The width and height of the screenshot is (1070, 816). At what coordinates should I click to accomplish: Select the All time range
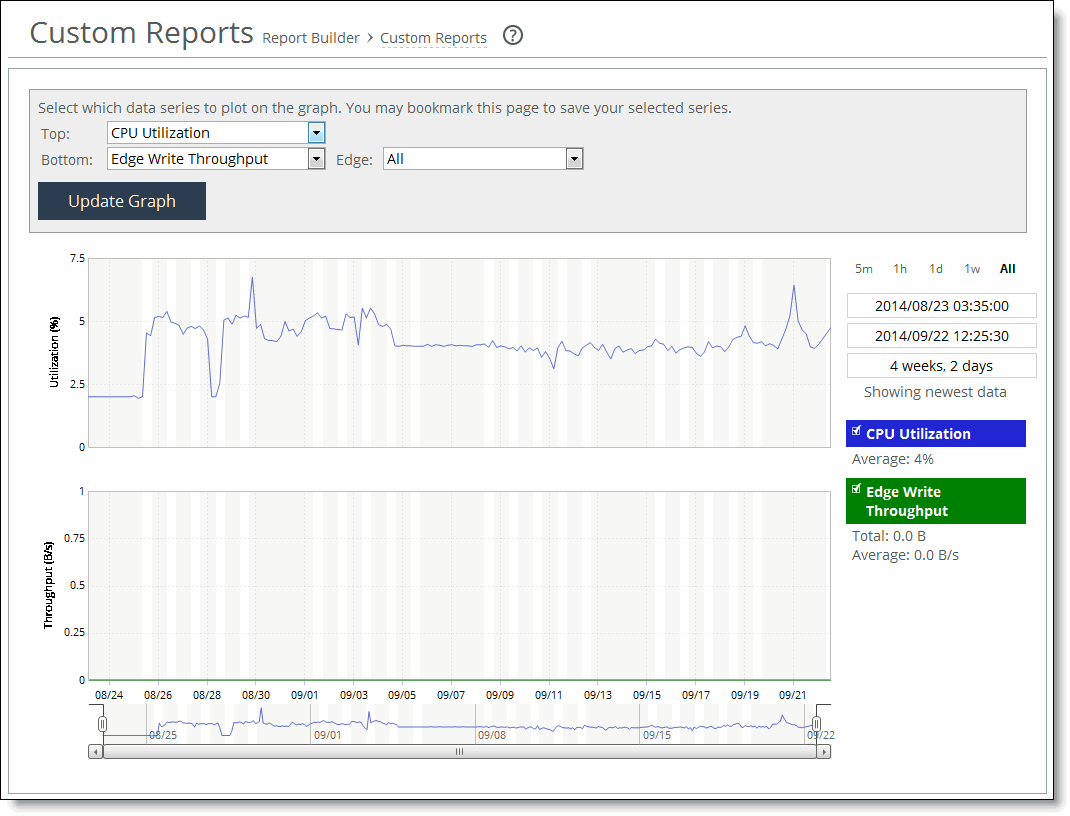(x=1008, y=269)
